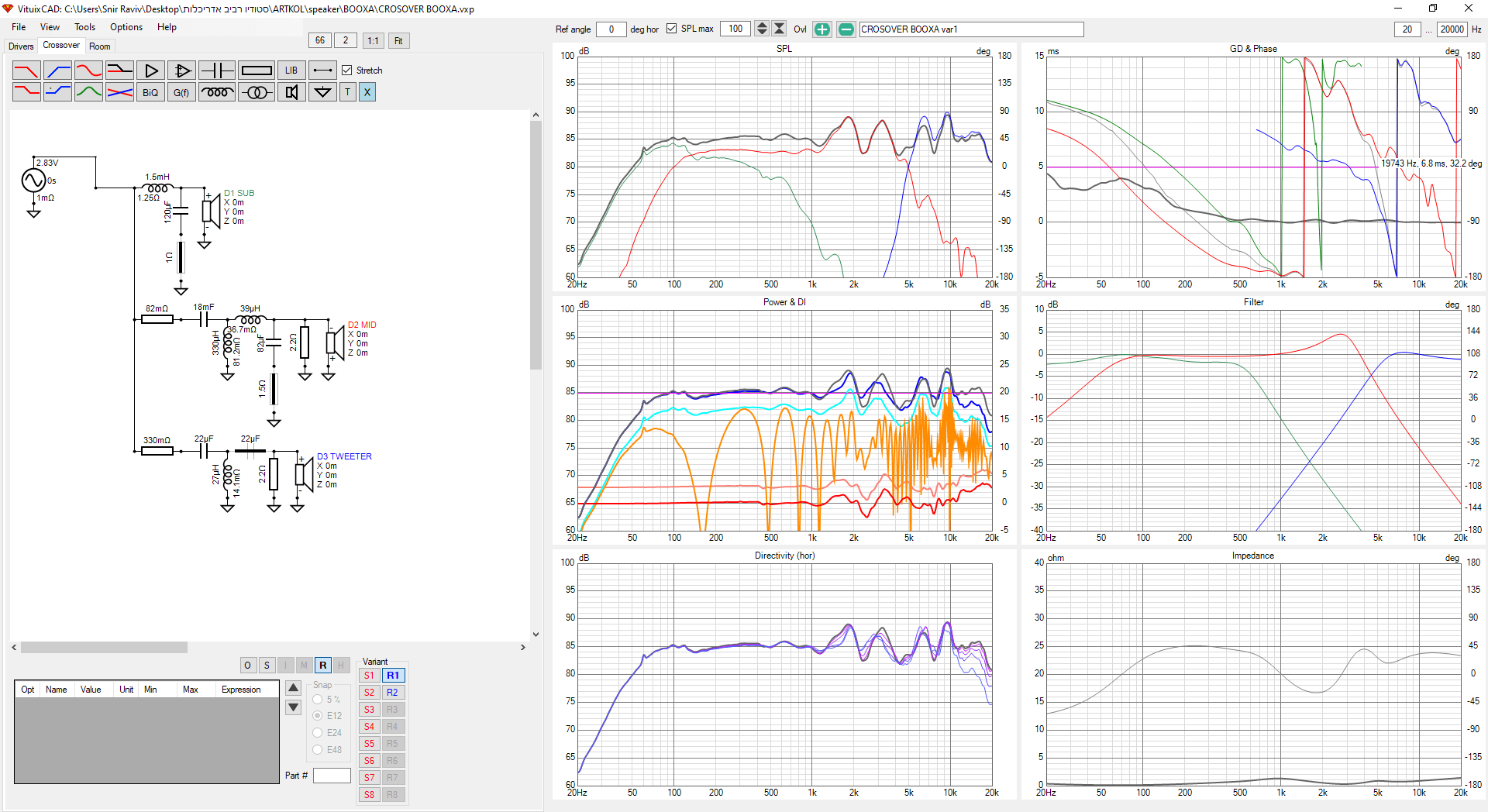Image resolution: width=1488 pixels, height=812 pixels.
Task: Click the T toolbar button
Action: [348, 92]
